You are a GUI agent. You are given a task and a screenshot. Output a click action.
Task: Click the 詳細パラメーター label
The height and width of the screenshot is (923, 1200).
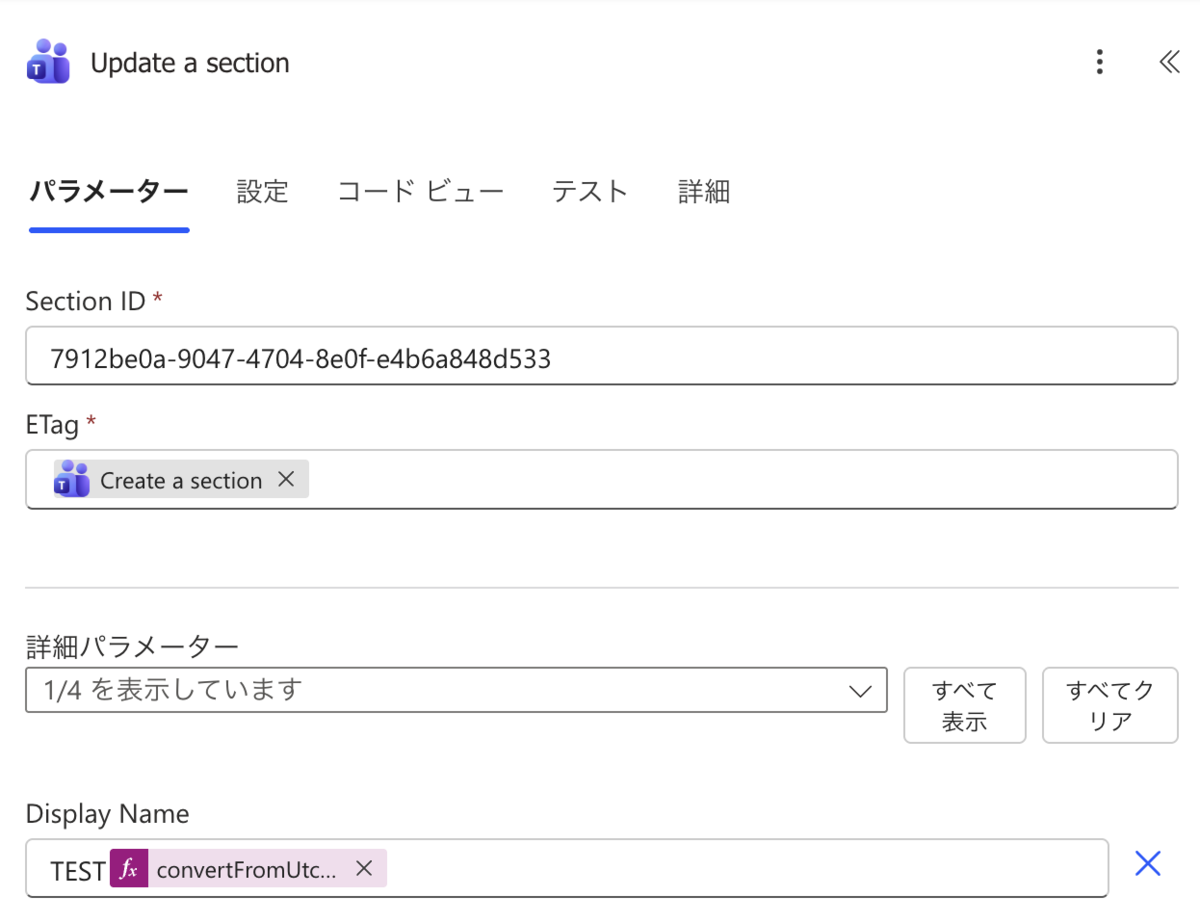point(132,647)
